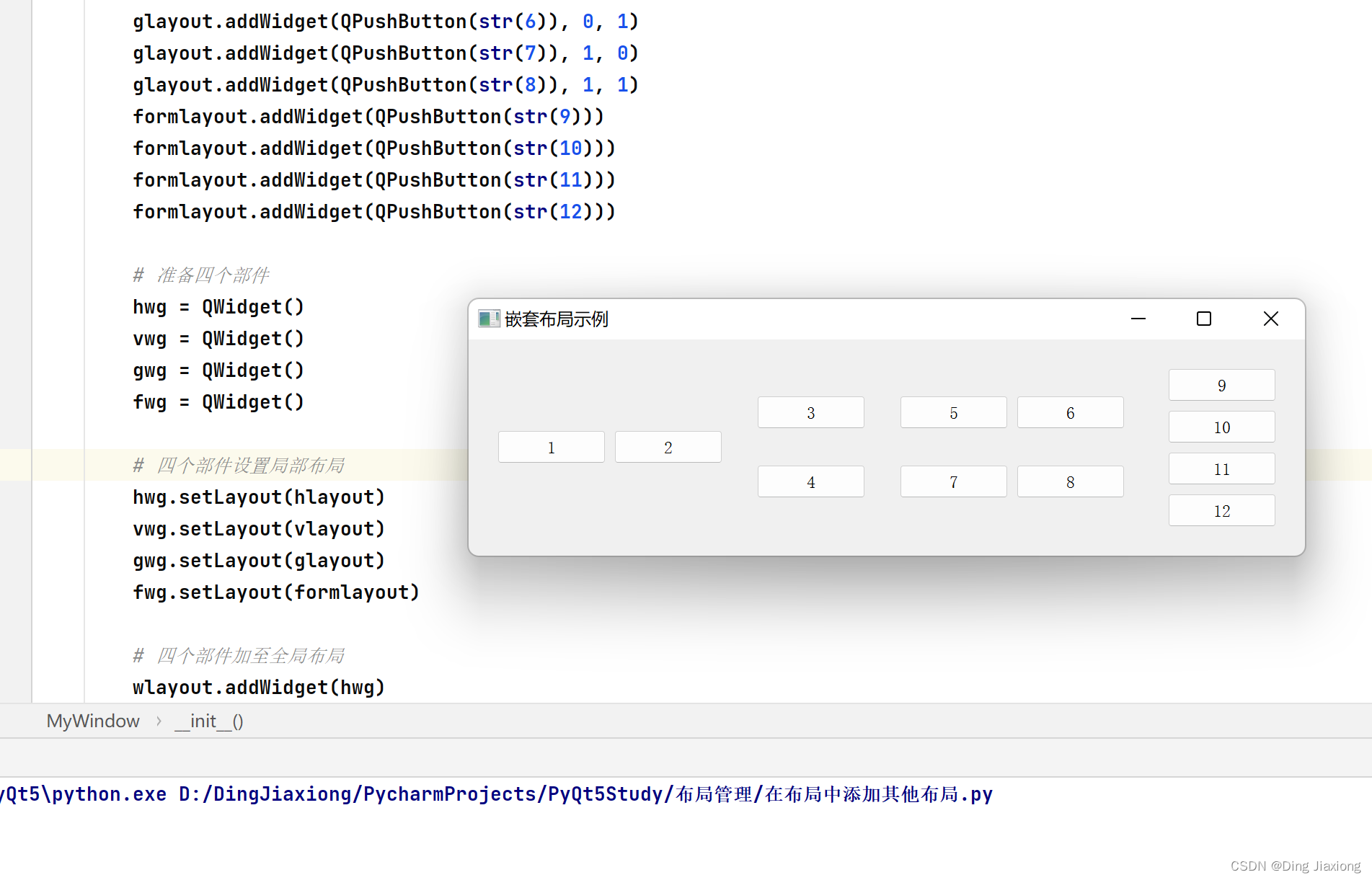Viewport: 1372px width, 880px height.
Task: Open the MyWindow breadcrumb item
Action: (x=92, y=721)
